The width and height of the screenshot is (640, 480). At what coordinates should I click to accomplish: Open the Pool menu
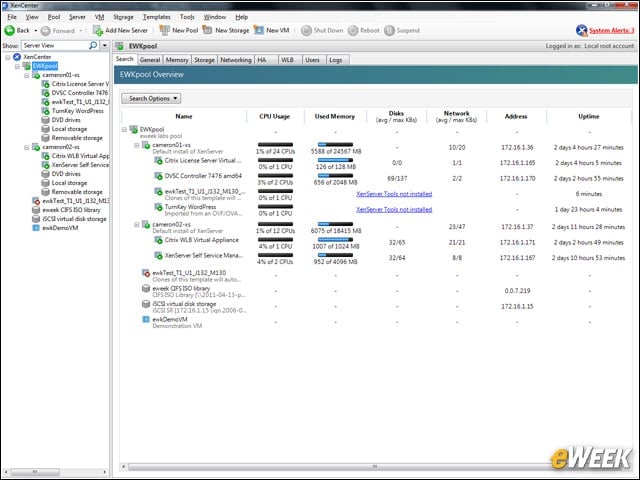[53, 17]
